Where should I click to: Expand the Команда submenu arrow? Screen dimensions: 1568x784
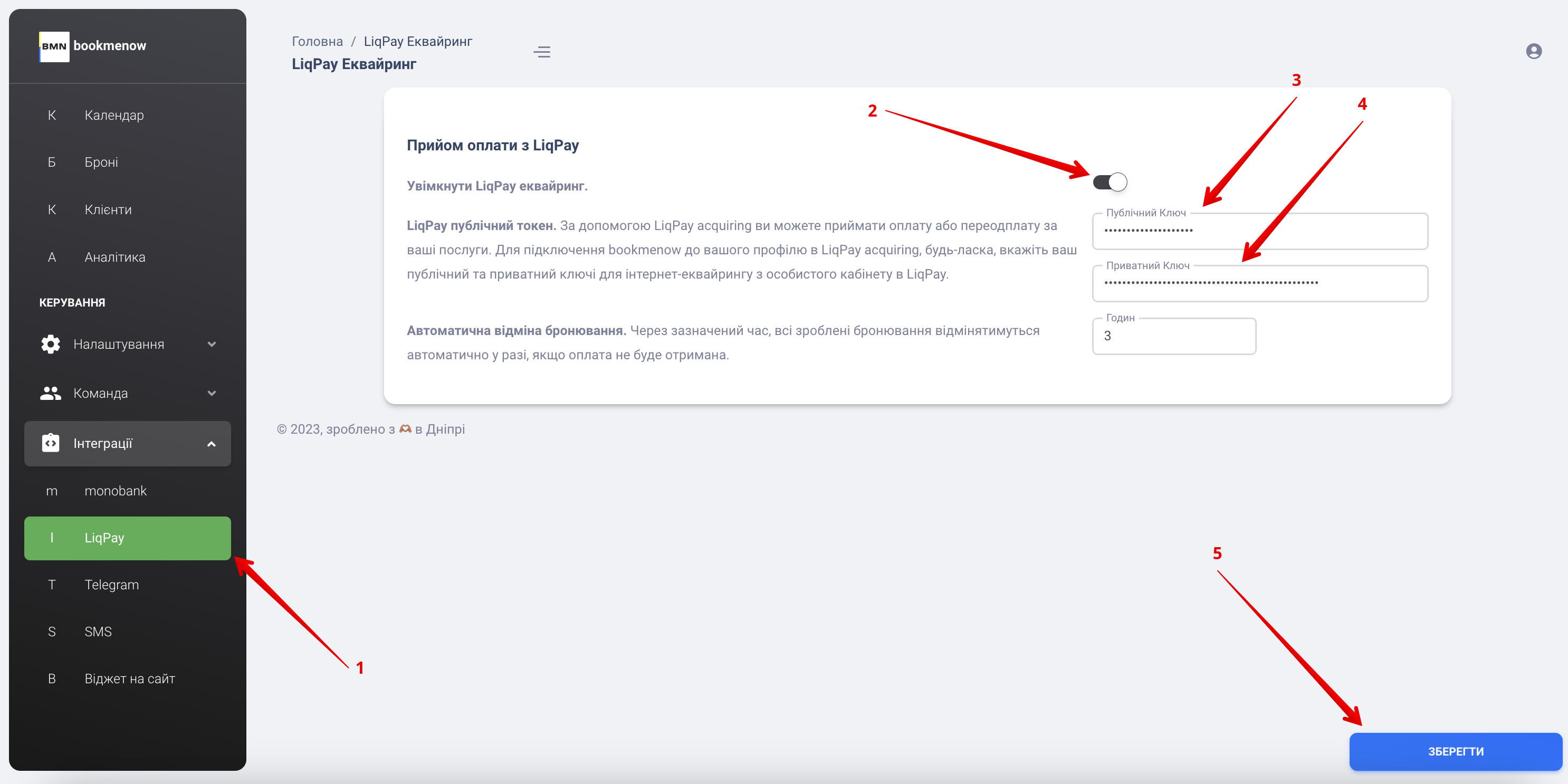coord(211,393)
